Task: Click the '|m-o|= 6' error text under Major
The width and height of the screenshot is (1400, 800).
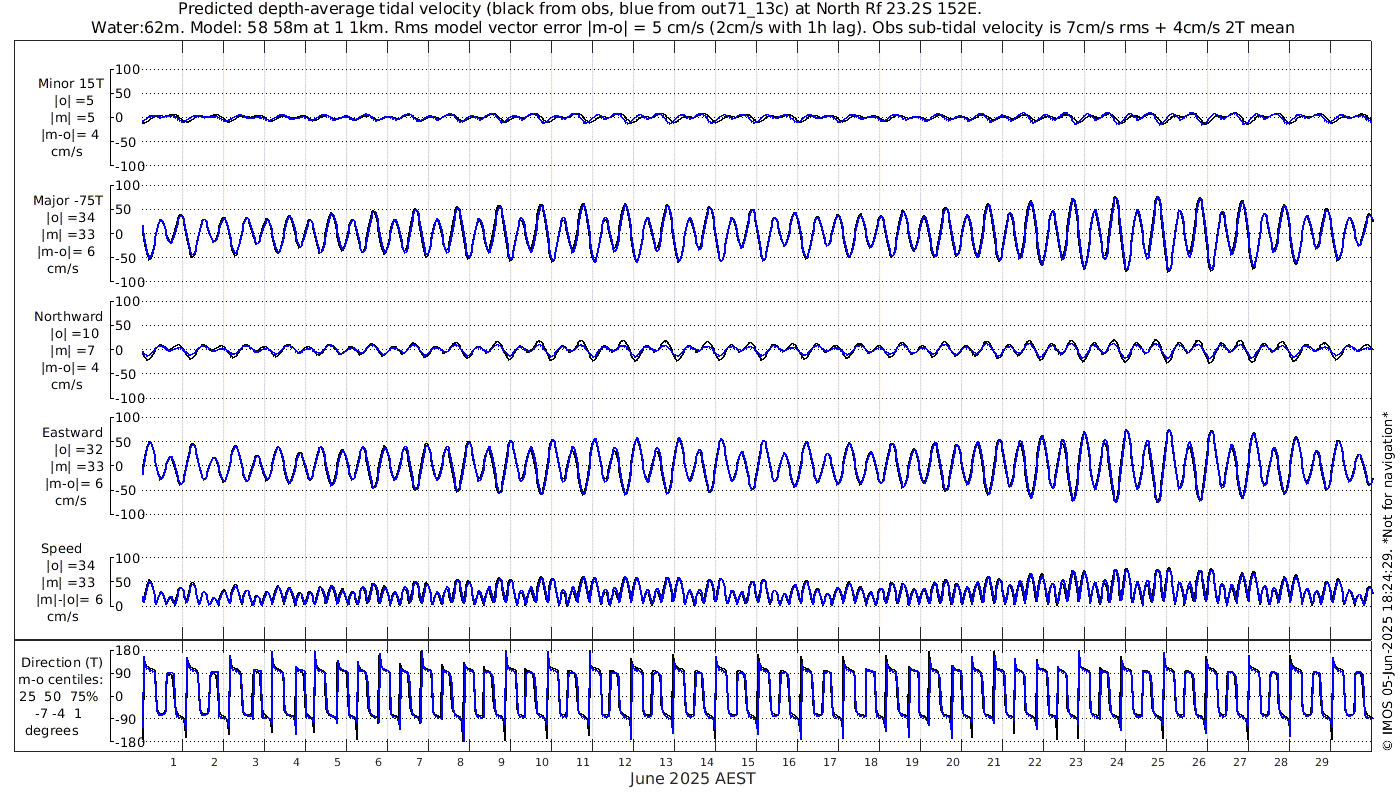Action: click(68, 251)
